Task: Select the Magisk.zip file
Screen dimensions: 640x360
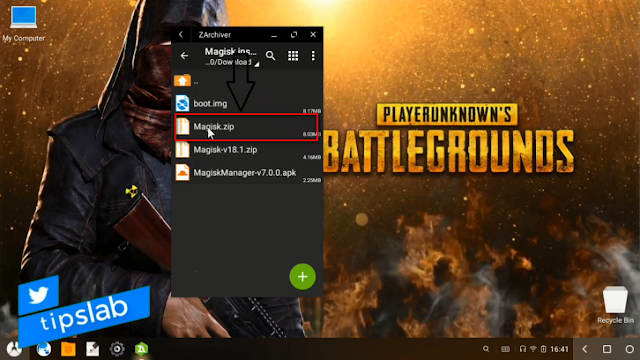Action: [247, 127]
